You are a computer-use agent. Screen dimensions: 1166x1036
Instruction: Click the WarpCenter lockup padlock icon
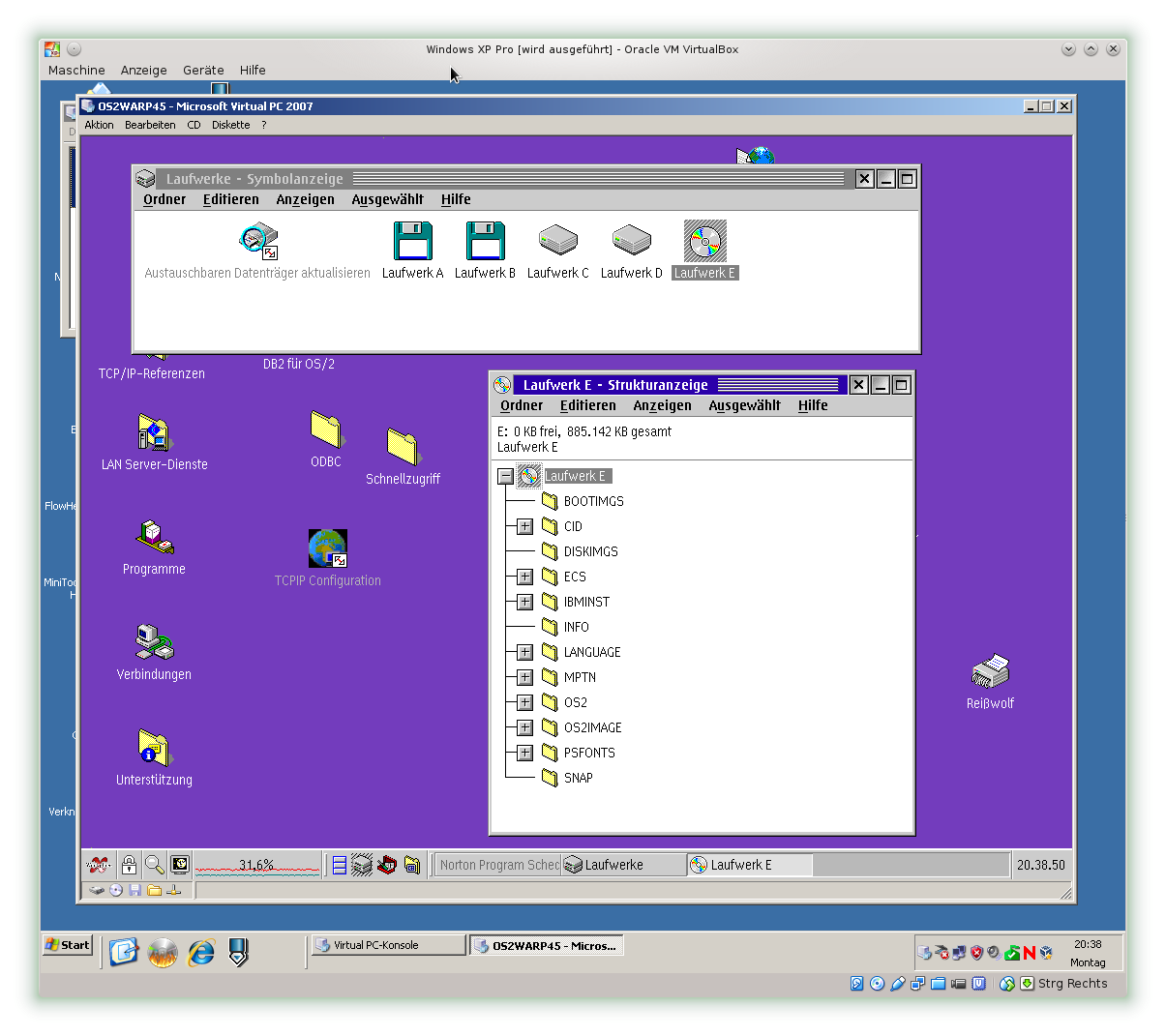coord(129,865)
